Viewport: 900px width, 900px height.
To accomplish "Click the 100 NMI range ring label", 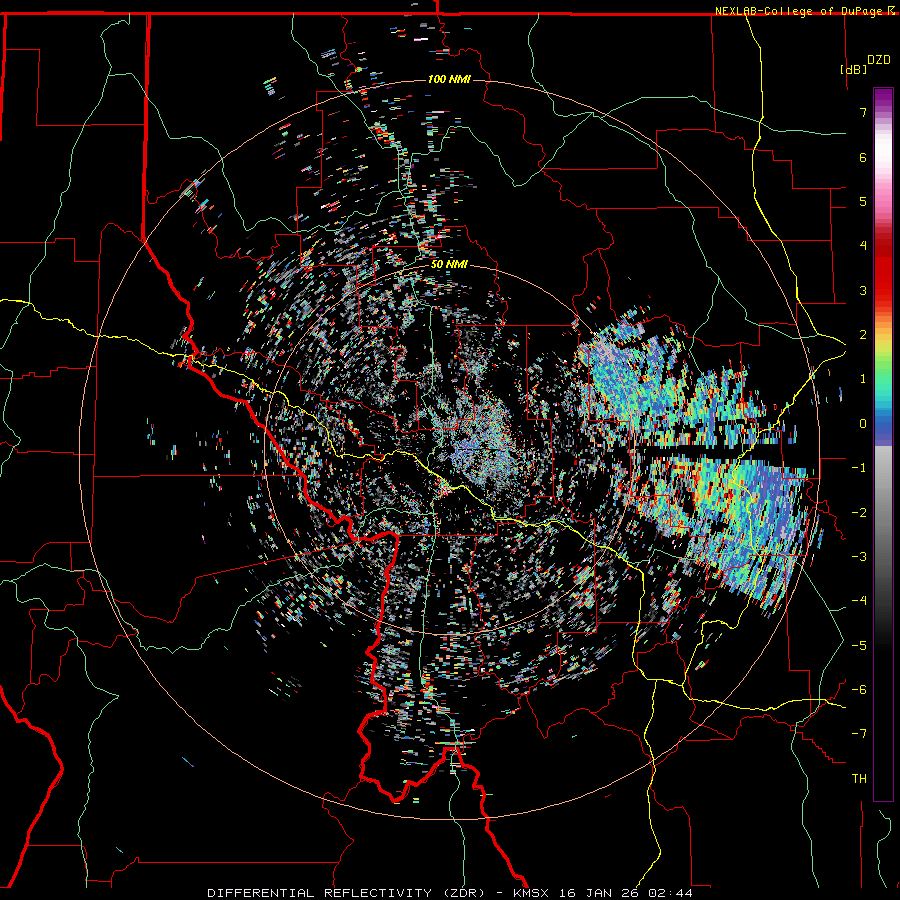I will [449, 79].
